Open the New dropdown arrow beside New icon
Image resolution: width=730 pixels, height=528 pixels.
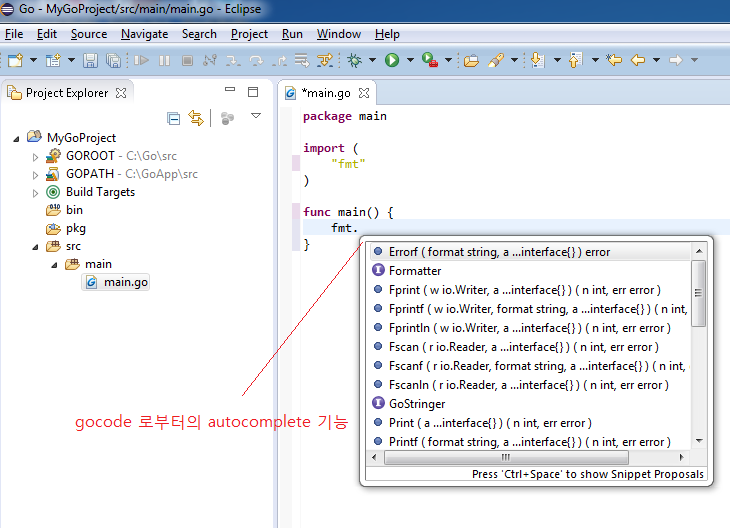tap(34, 60)
